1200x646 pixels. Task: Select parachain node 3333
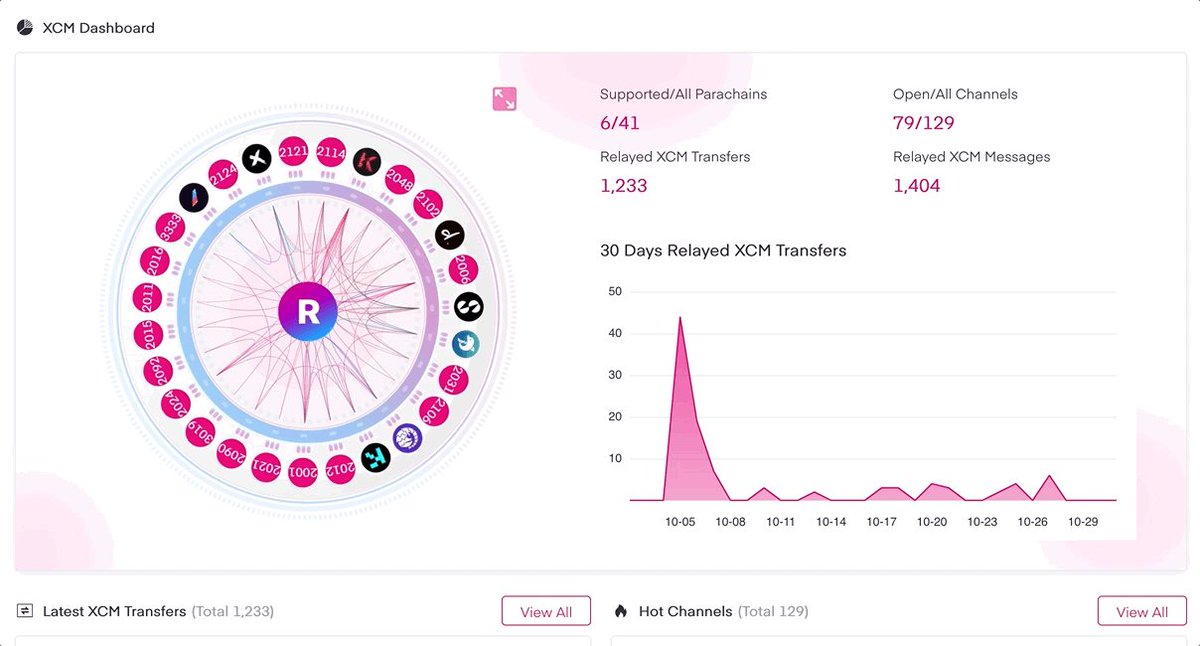169,228
